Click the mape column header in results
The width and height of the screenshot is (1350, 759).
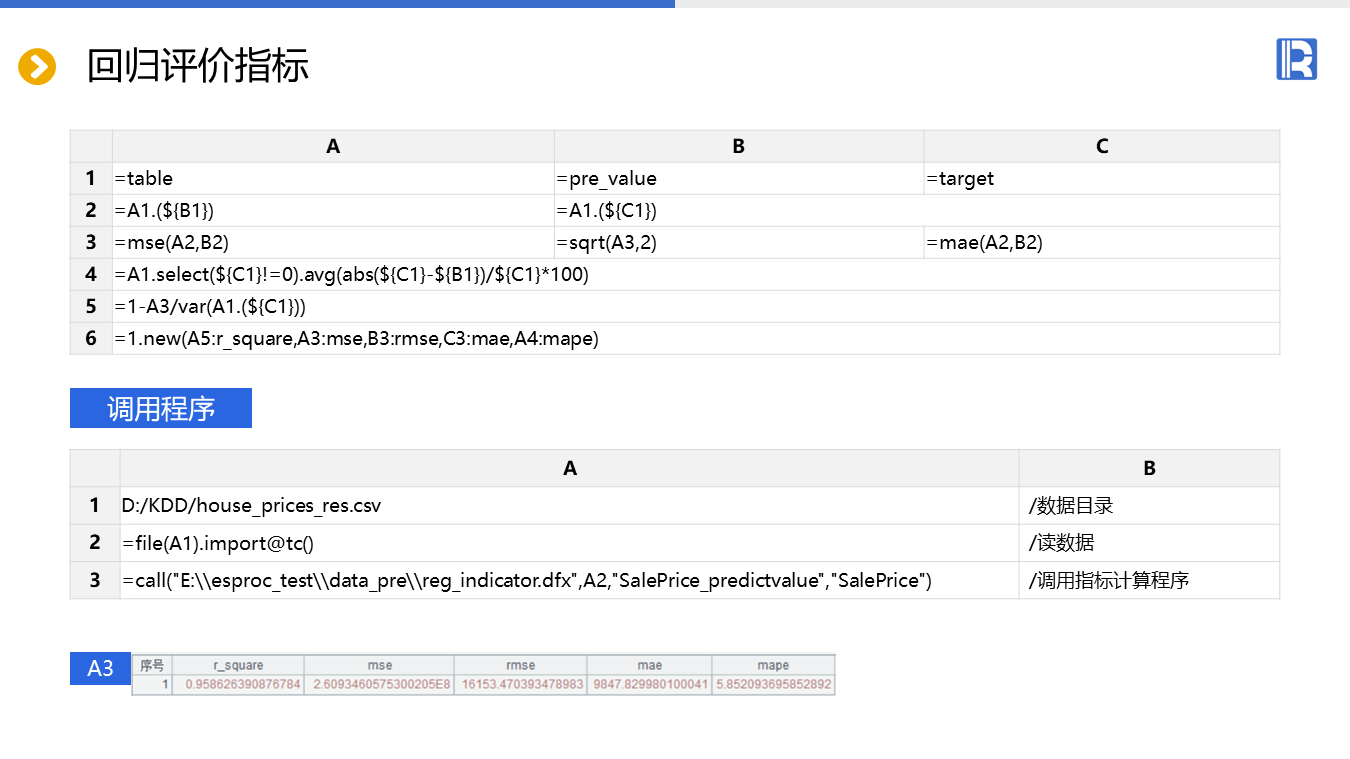click(773, 665)
